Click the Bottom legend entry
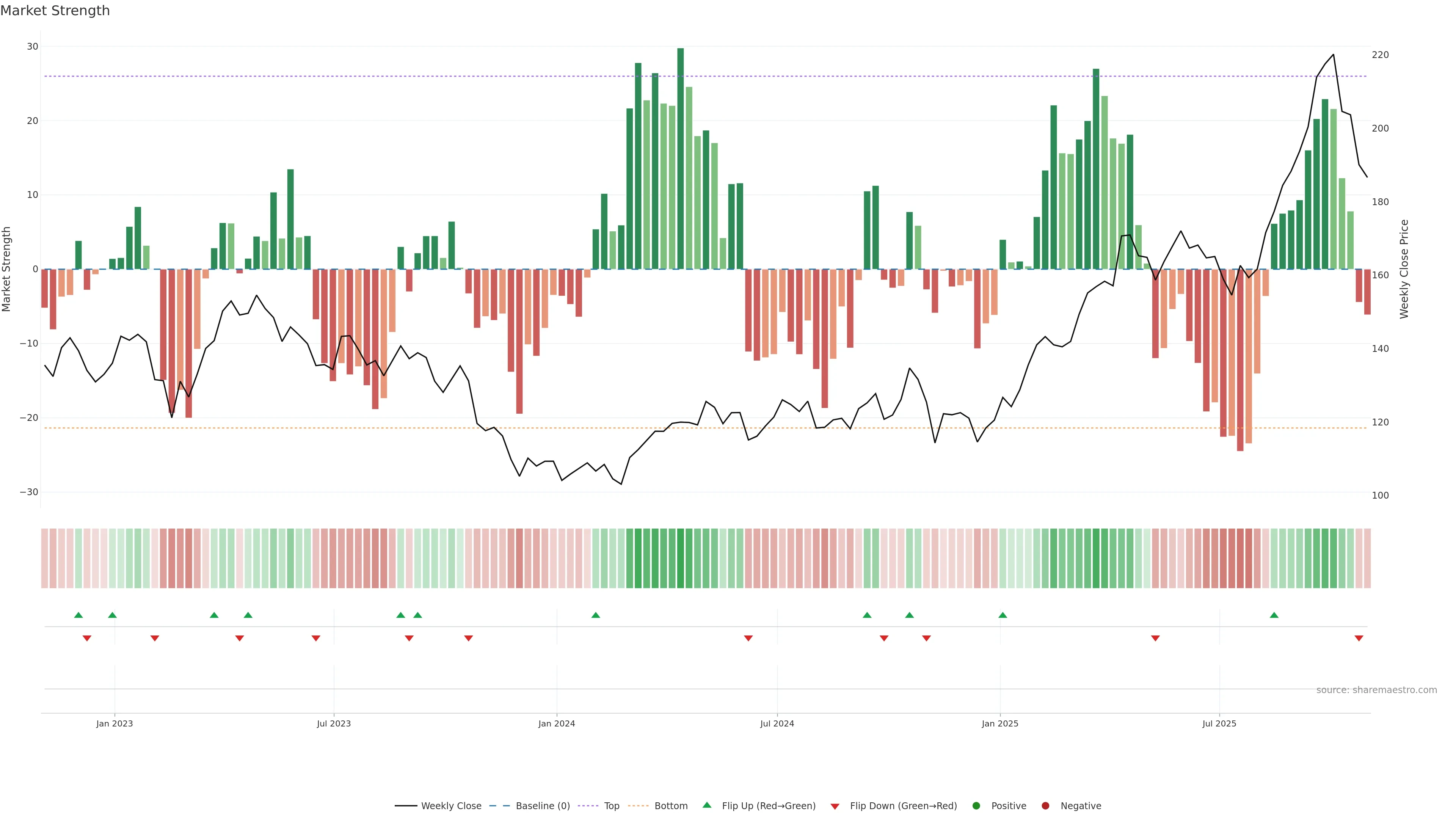This screenshot has height=819, width=1456. tap(670, 805)
